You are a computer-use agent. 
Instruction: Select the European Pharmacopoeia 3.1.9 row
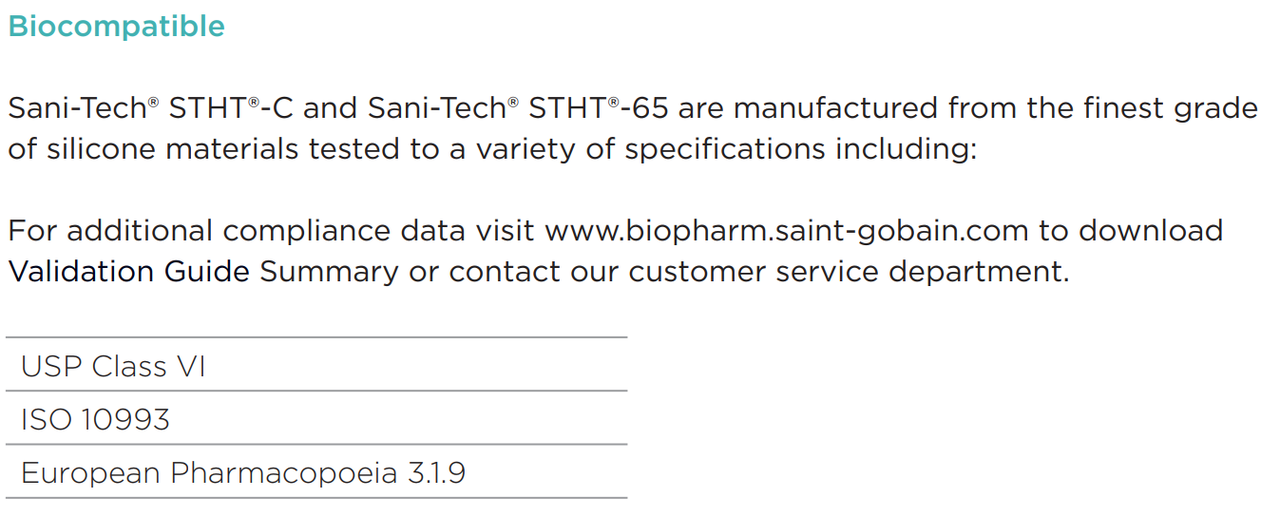pyautogui.click(x=316, y=472)
